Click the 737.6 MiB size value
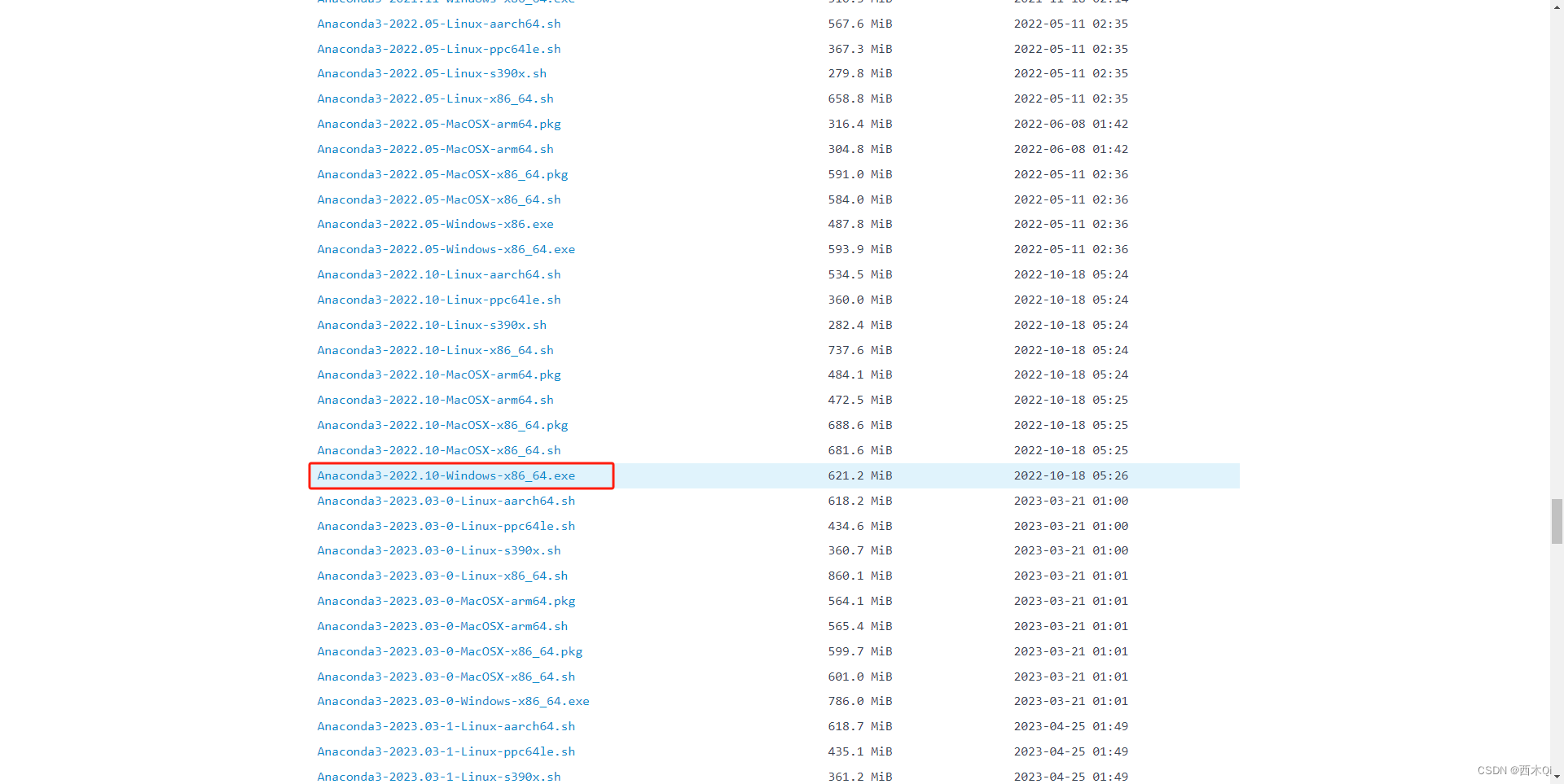The height and width of the screenshot is (784, 1564). 860,350
